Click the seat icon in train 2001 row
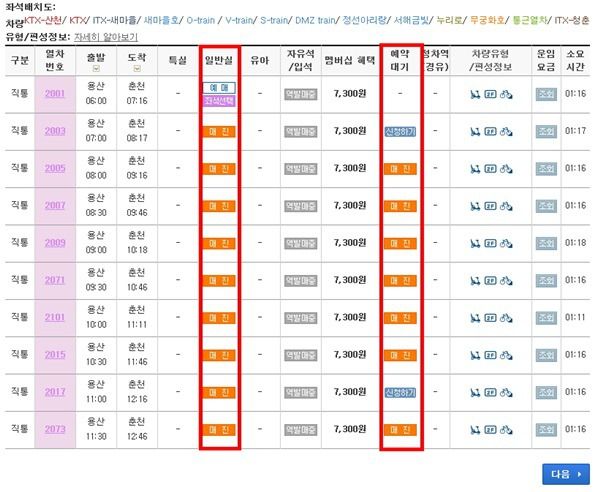The width and height of the screenshot is (600, 492). click(x=475, y=94)
